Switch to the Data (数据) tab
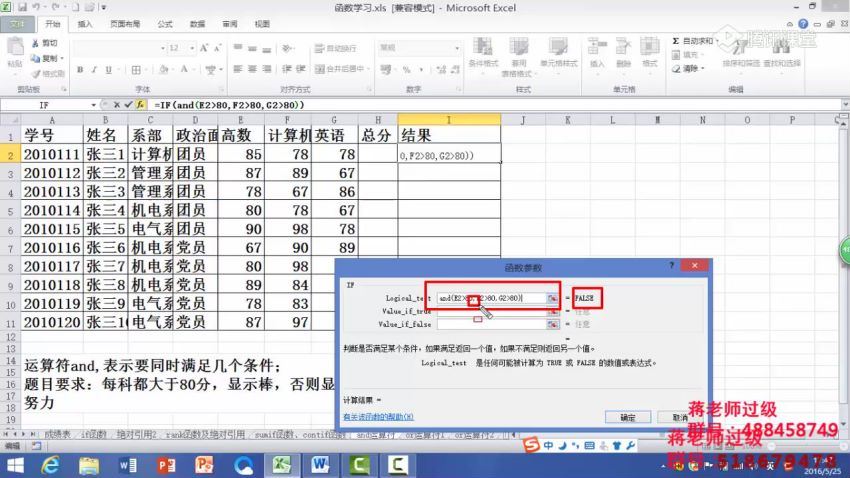Viewport: 850px width, 478px height. click(x=197, y=24)
